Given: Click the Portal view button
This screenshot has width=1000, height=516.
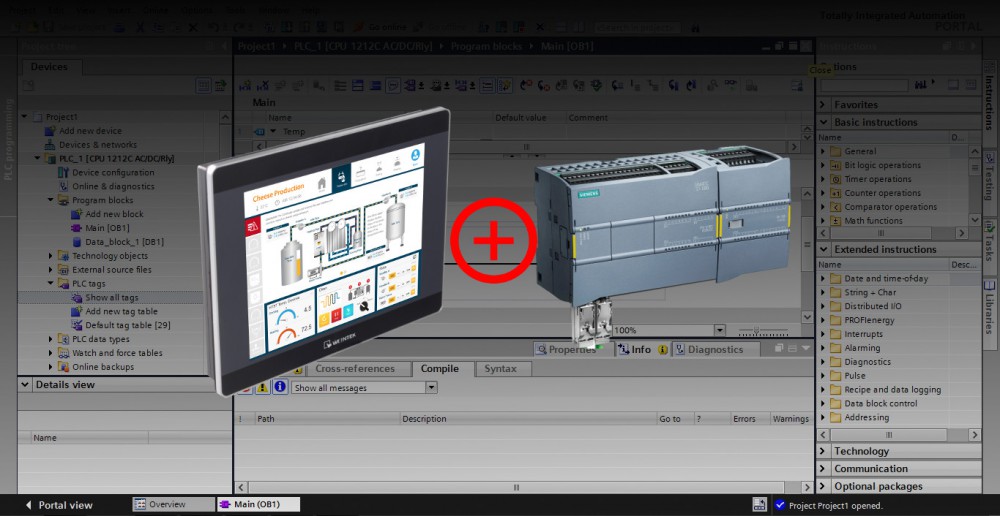Looking at the screenshot, I should (x=60, y=505).
